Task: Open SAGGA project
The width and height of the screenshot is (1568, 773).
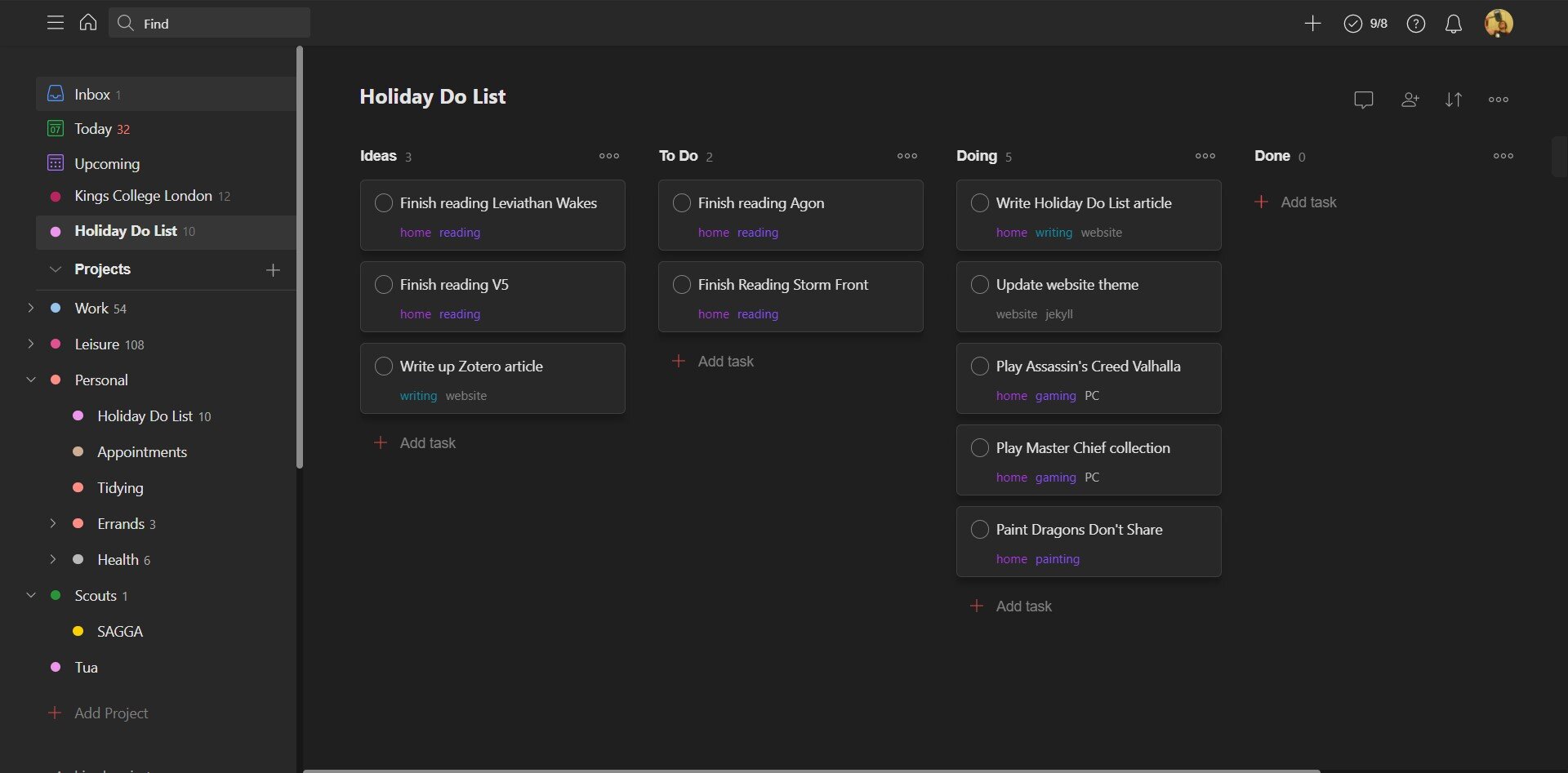Action: tap(120, 632)
